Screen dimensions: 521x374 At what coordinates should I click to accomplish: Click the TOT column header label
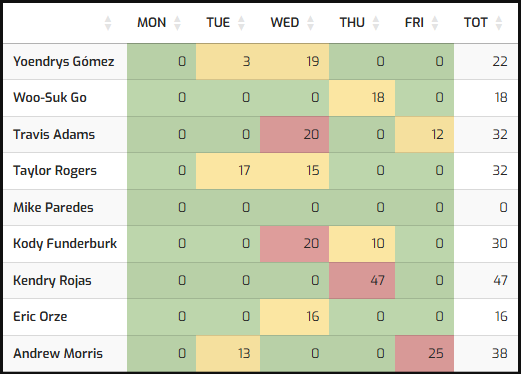pyautogui.click(x=476, y=23)
